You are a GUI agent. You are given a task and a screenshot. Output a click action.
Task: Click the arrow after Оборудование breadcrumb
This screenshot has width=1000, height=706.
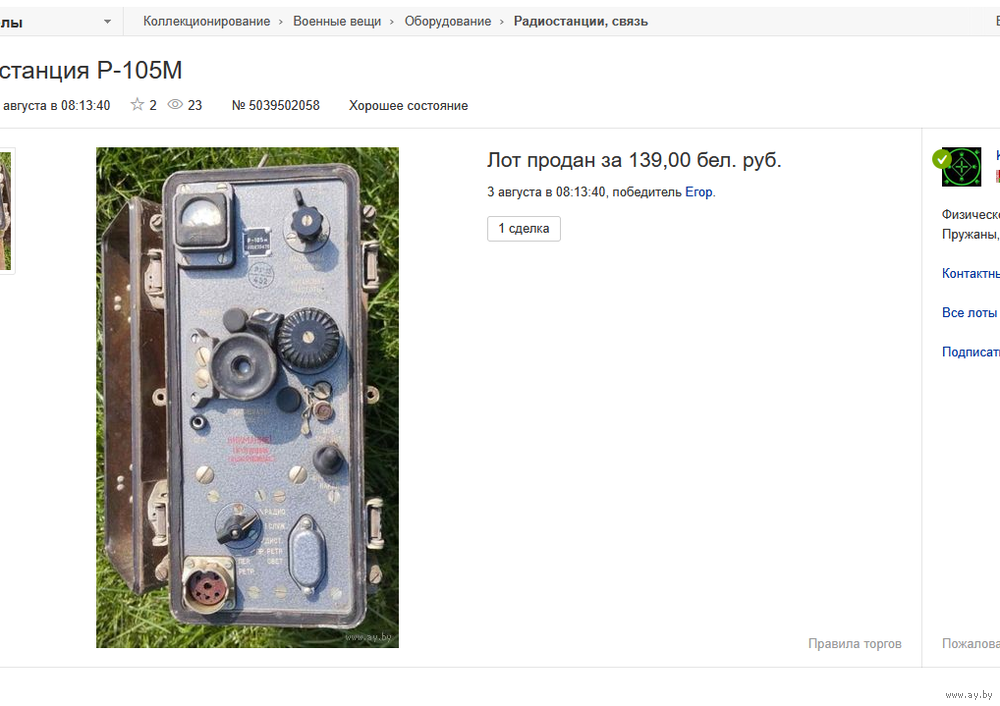click(x=502, y=22)
